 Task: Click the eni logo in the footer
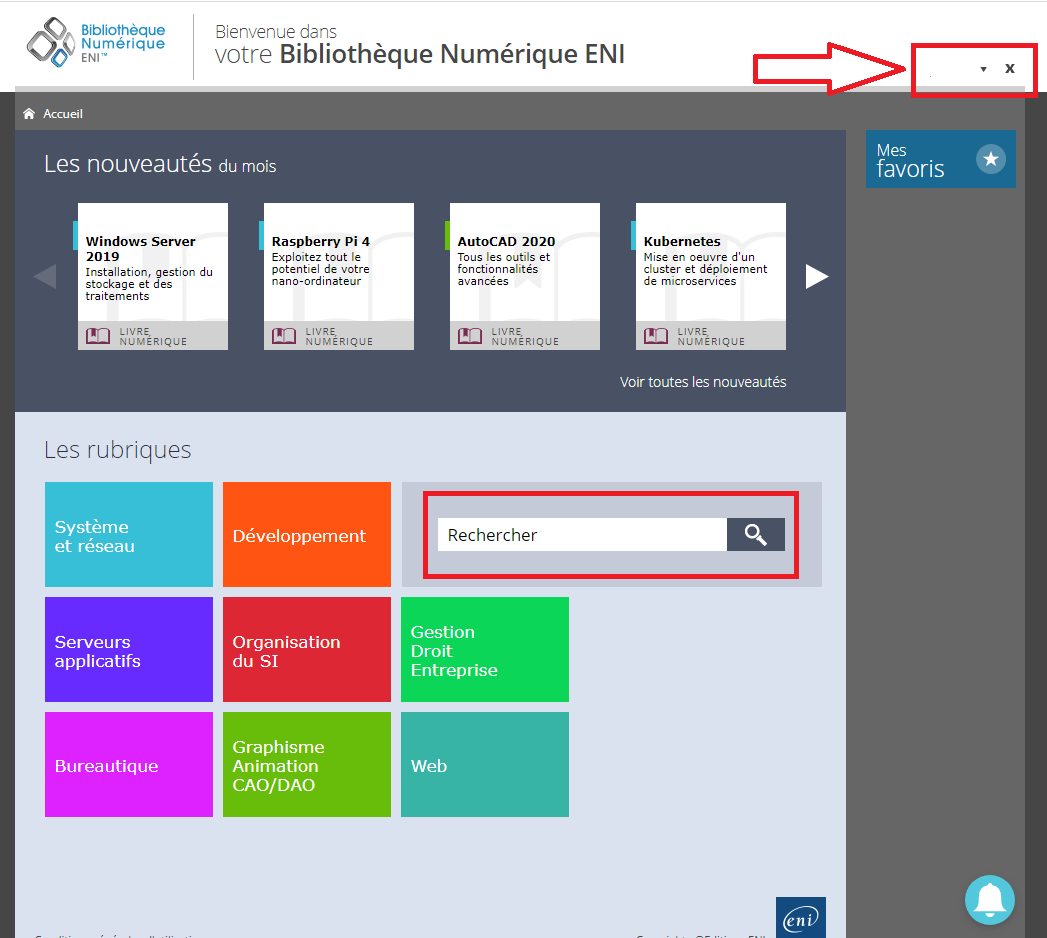click(x=801, y=918)
